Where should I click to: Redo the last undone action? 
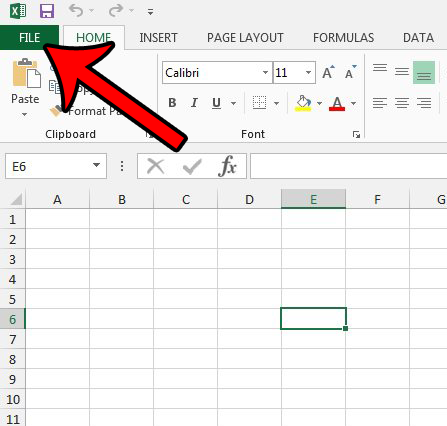116,11
